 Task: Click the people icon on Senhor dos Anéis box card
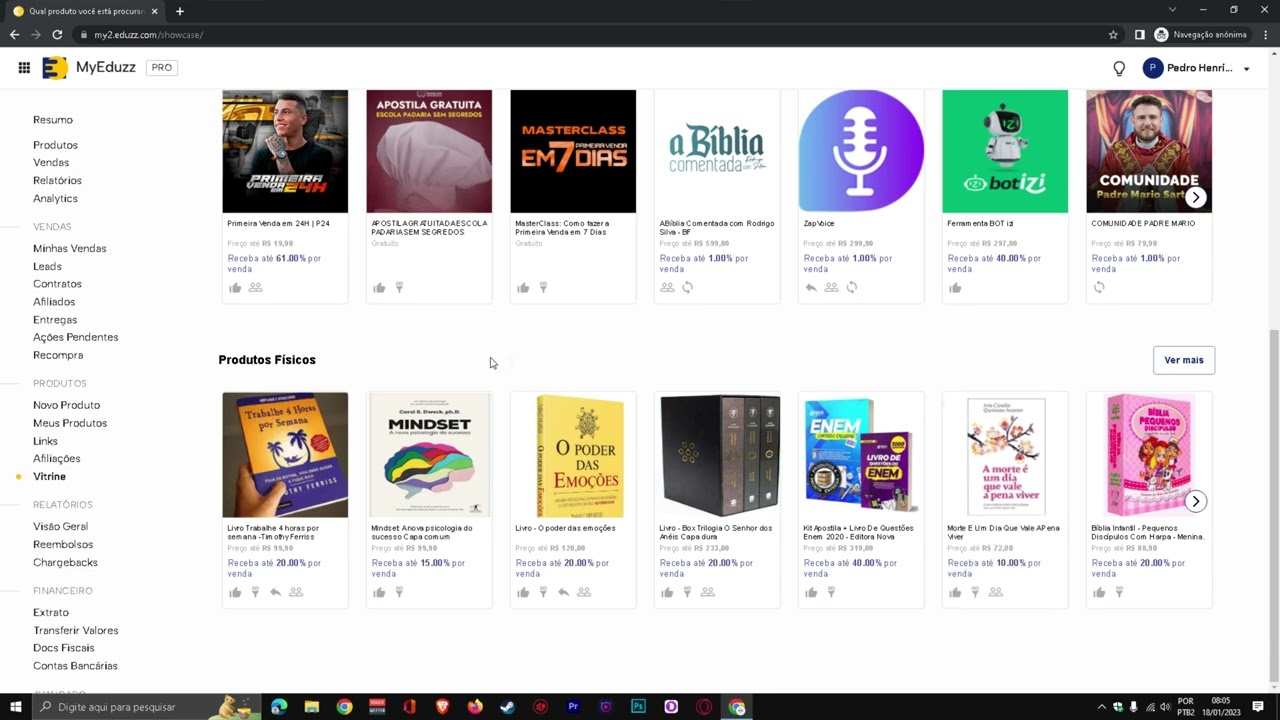coord(707,593)
